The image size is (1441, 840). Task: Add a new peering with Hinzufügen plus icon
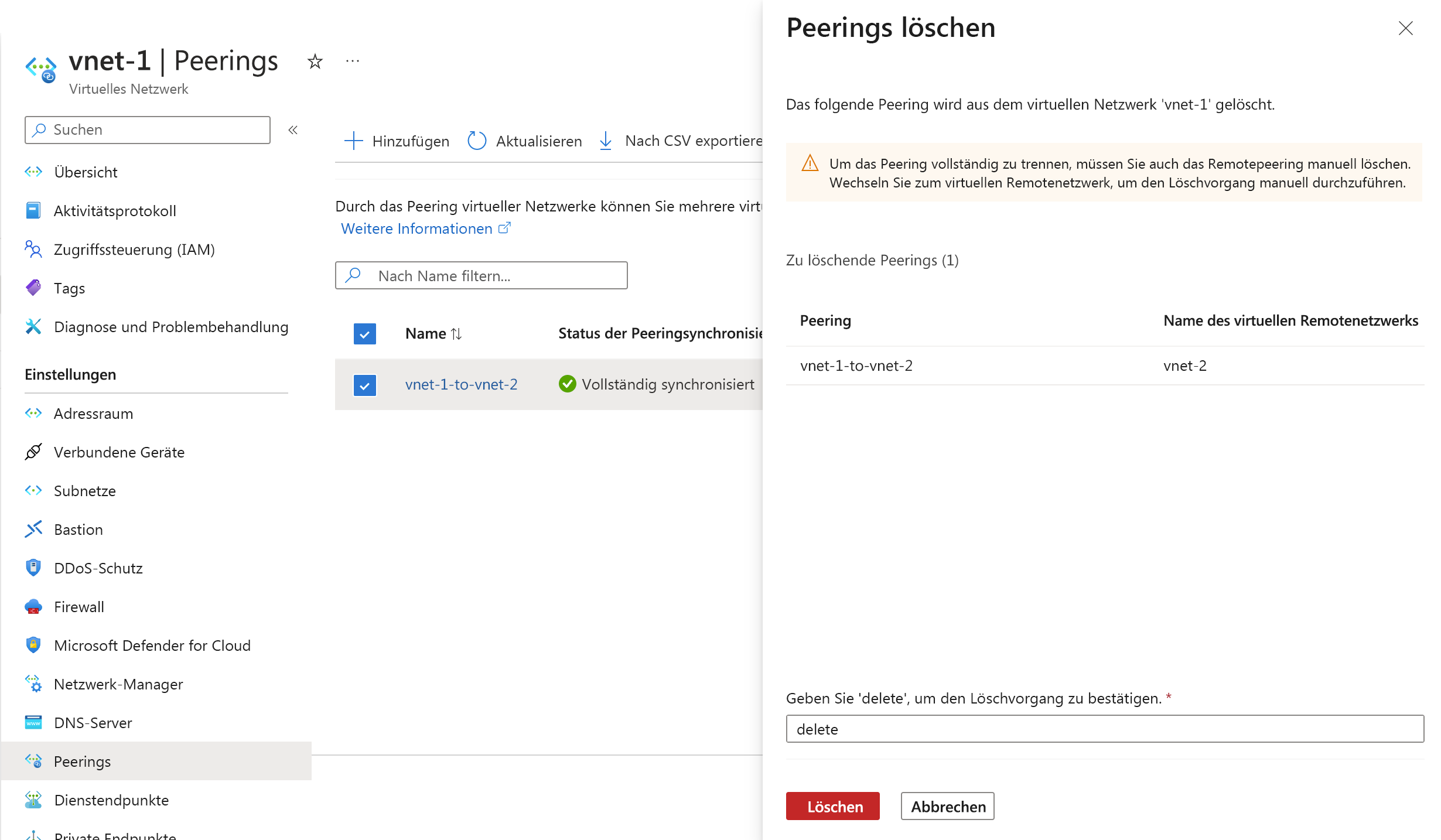(x=355, y=141)
